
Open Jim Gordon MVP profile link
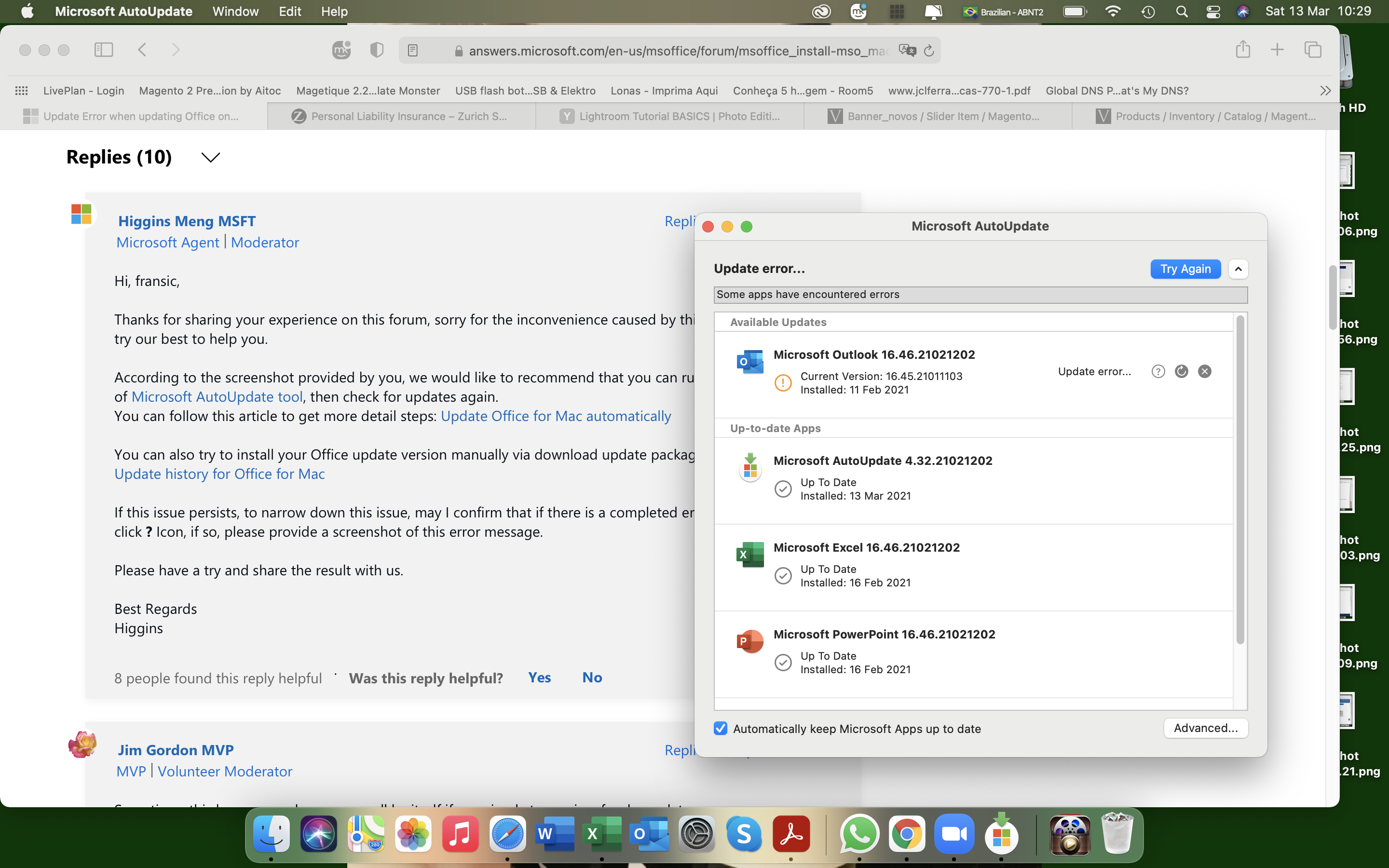[x=176, y=750]
